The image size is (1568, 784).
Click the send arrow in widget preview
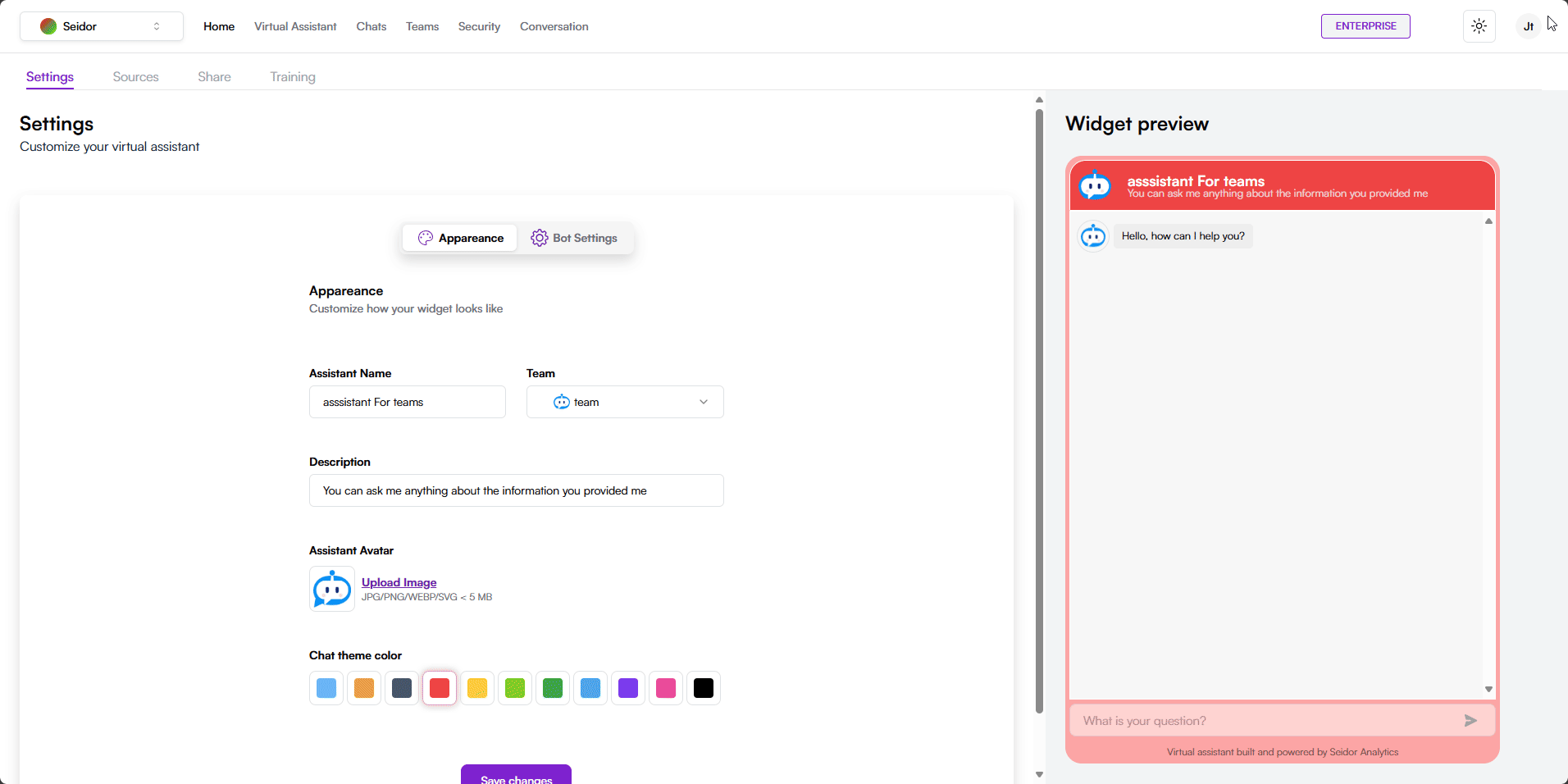point(1470,721)
